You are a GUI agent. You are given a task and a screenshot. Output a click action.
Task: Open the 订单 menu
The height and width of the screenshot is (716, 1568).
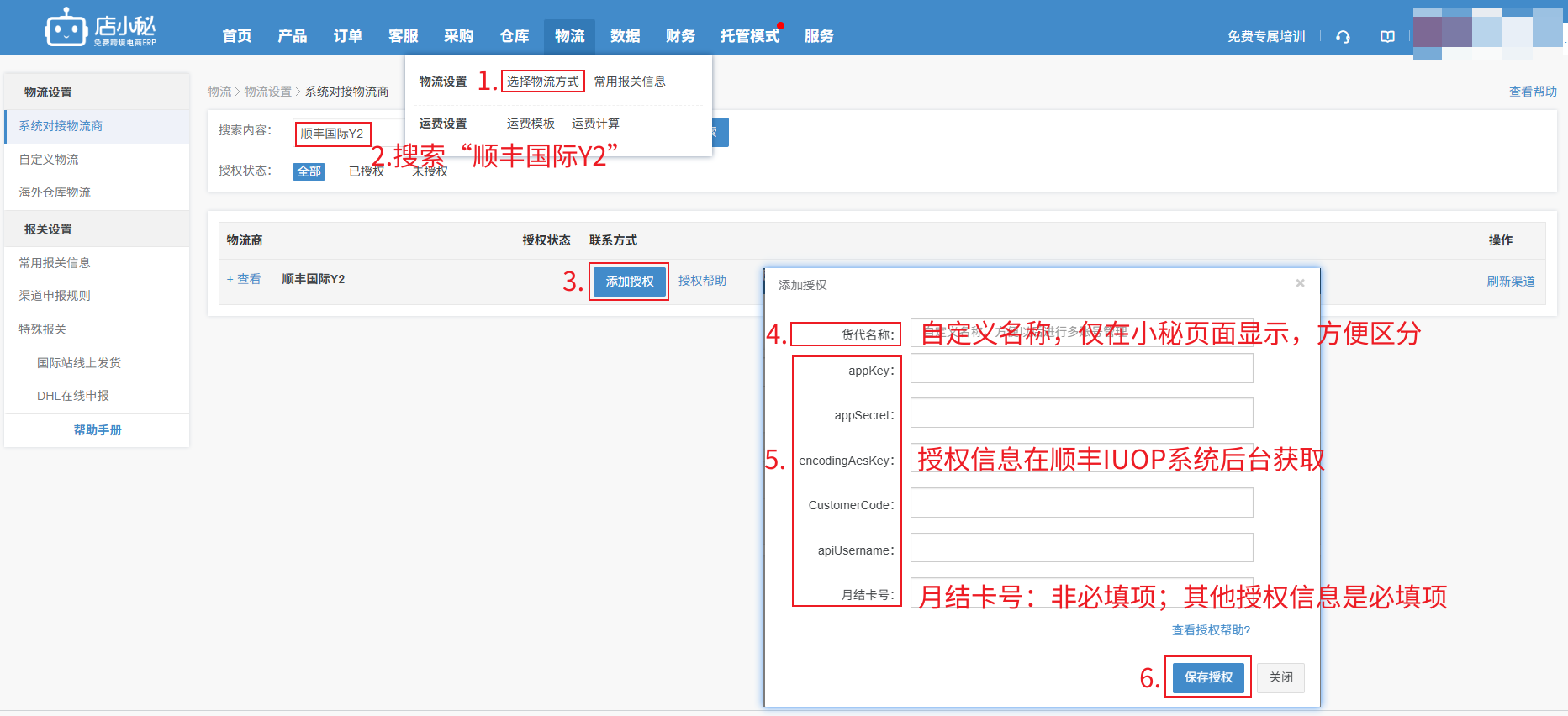[x=348, y=36]
